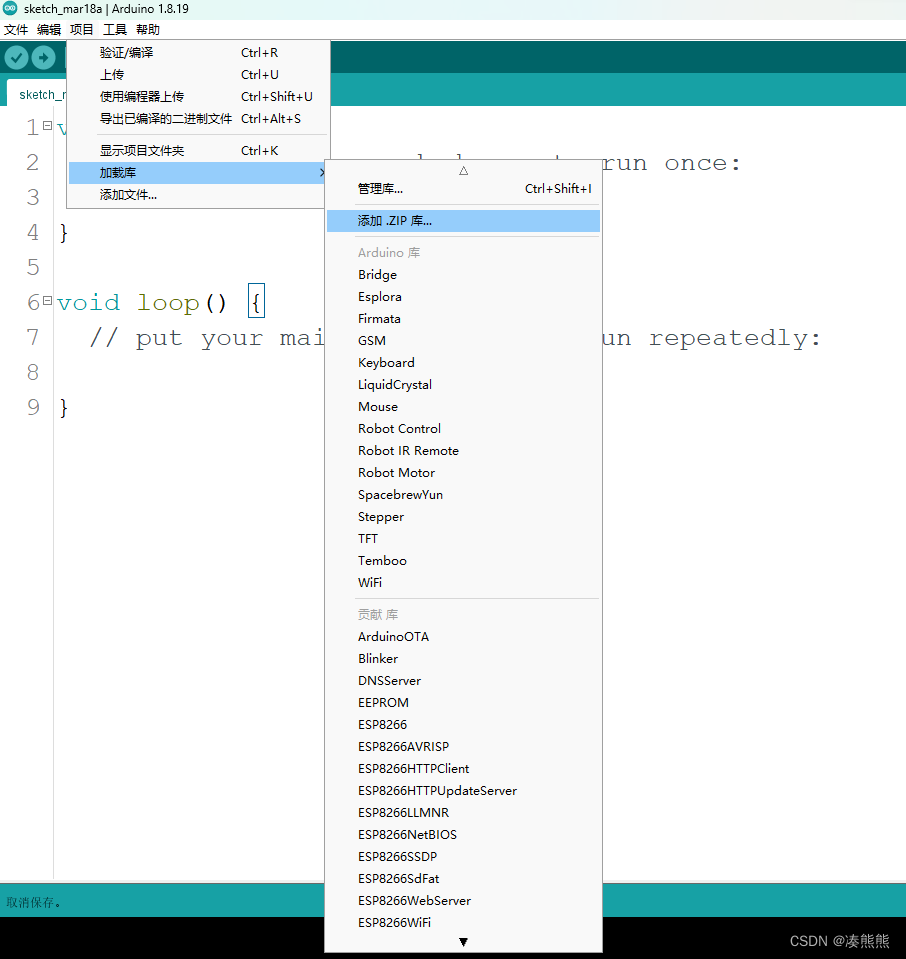Include the Mouse library
The height and width of the screenshot is (959, 906).
(463, 407)
